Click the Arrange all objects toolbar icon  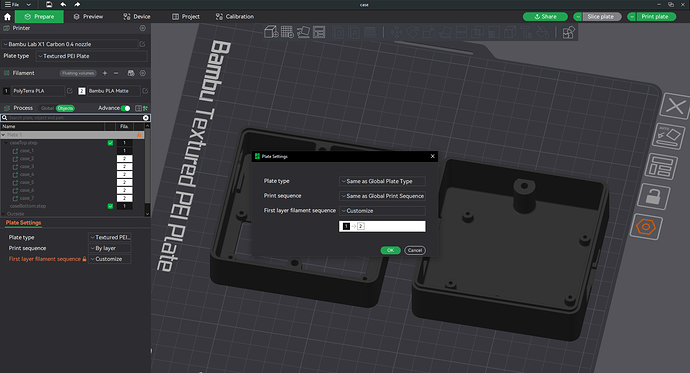319,32
